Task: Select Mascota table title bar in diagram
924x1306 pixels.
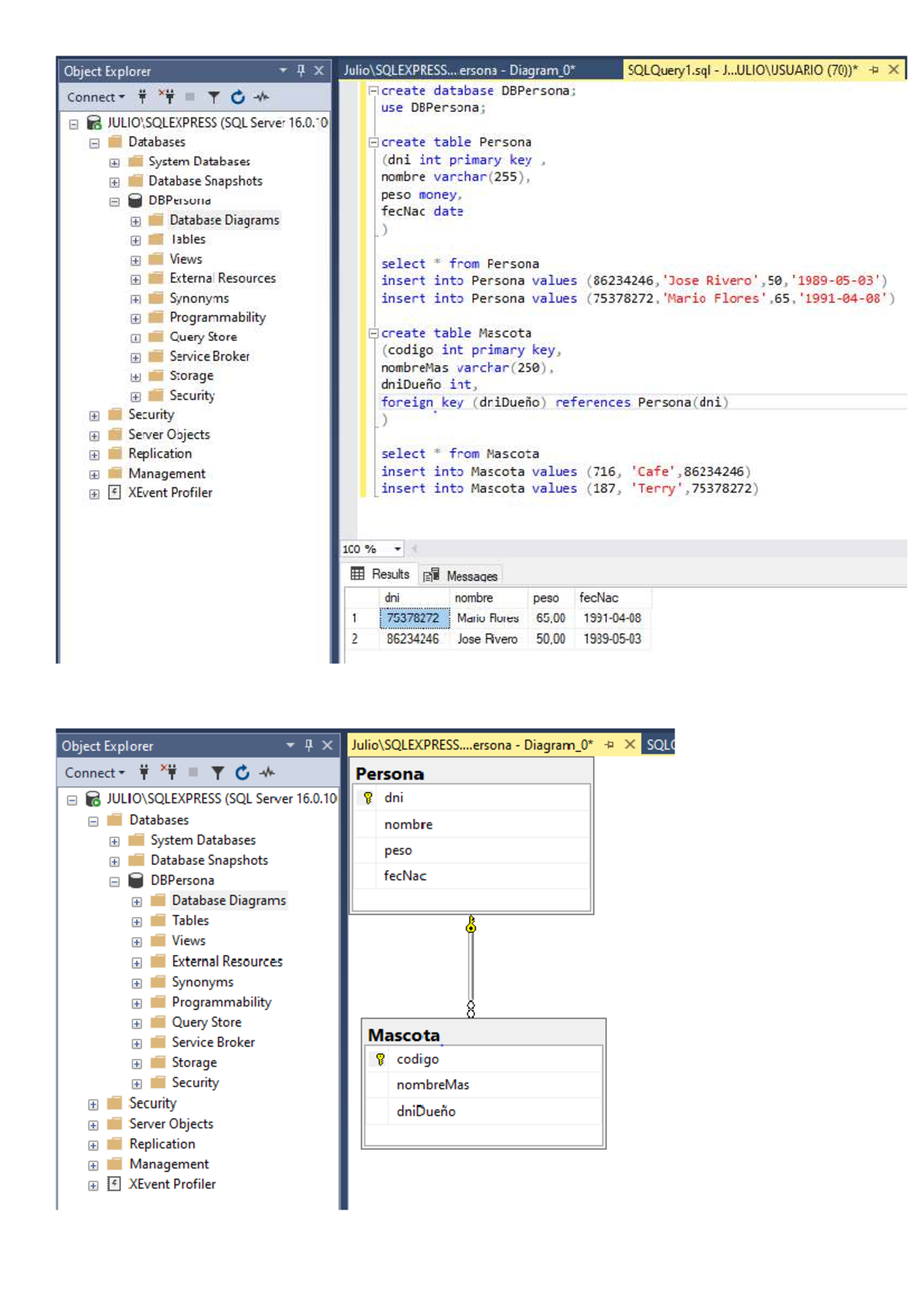Action: (484, 1034)
